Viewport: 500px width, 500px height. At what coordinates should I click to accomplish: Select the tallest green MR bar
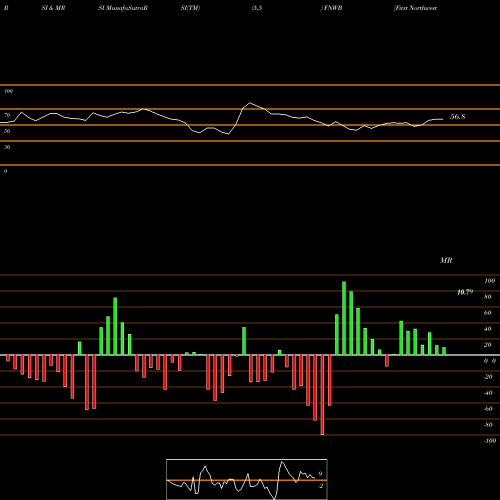[344, 318]
